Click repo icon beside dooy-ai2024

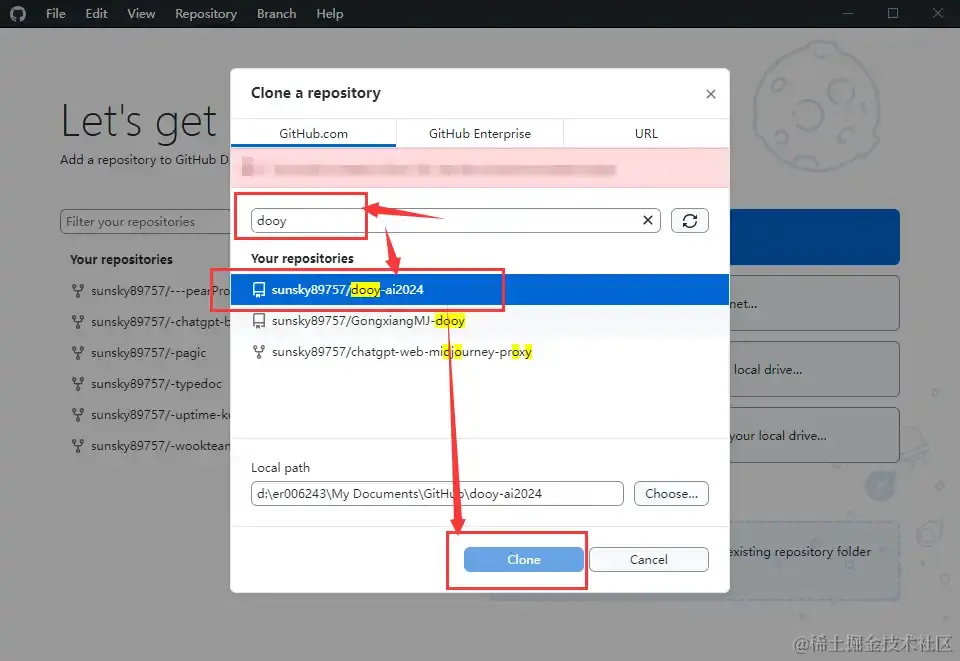pyautogui.click(x=259, y=289)
